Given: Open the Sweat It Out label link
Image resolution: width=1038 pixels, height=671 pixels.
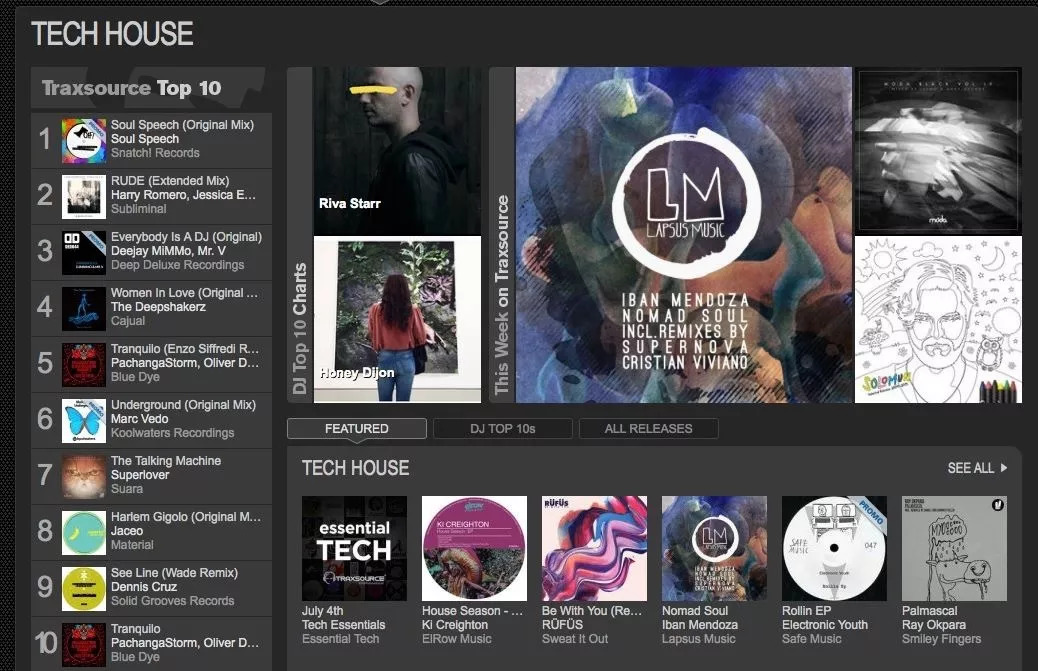Looking at the screenshot, I should tap(575, 639).
